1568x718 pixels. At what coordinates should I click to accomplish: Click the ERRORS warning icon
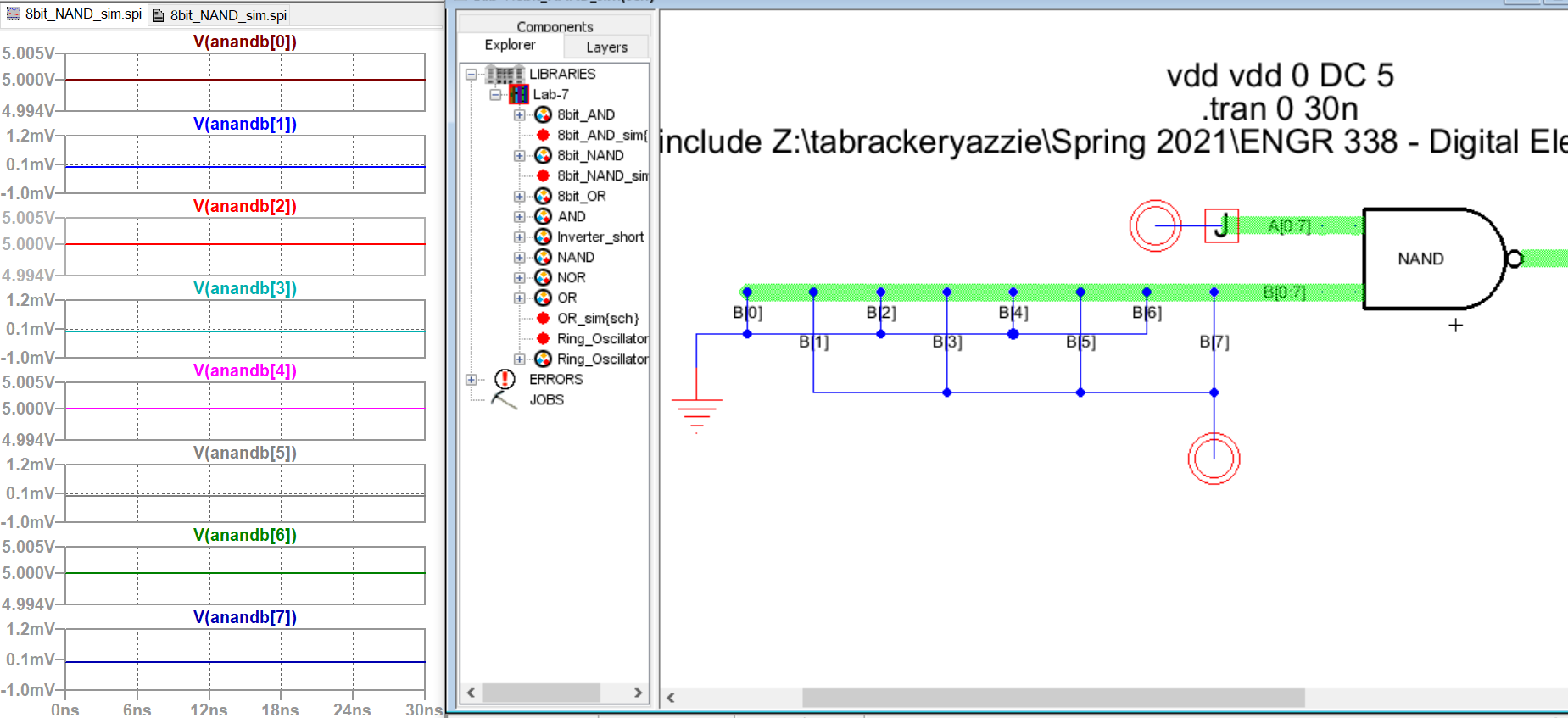[505, 379]
